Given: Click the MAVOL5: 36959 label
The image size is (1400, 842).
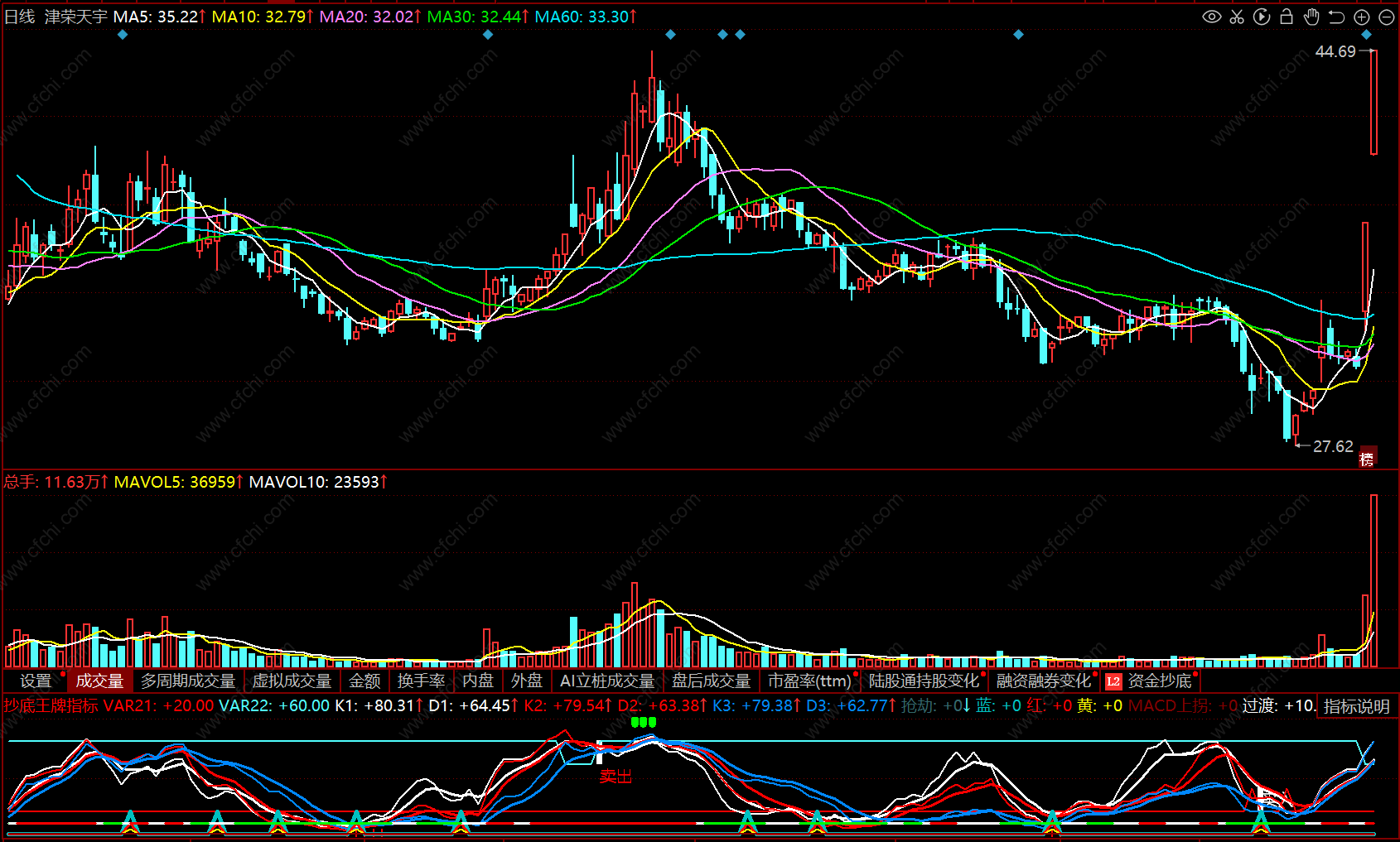Looking at the screenshot, I should pyautogui.click(x=178, y=482).
